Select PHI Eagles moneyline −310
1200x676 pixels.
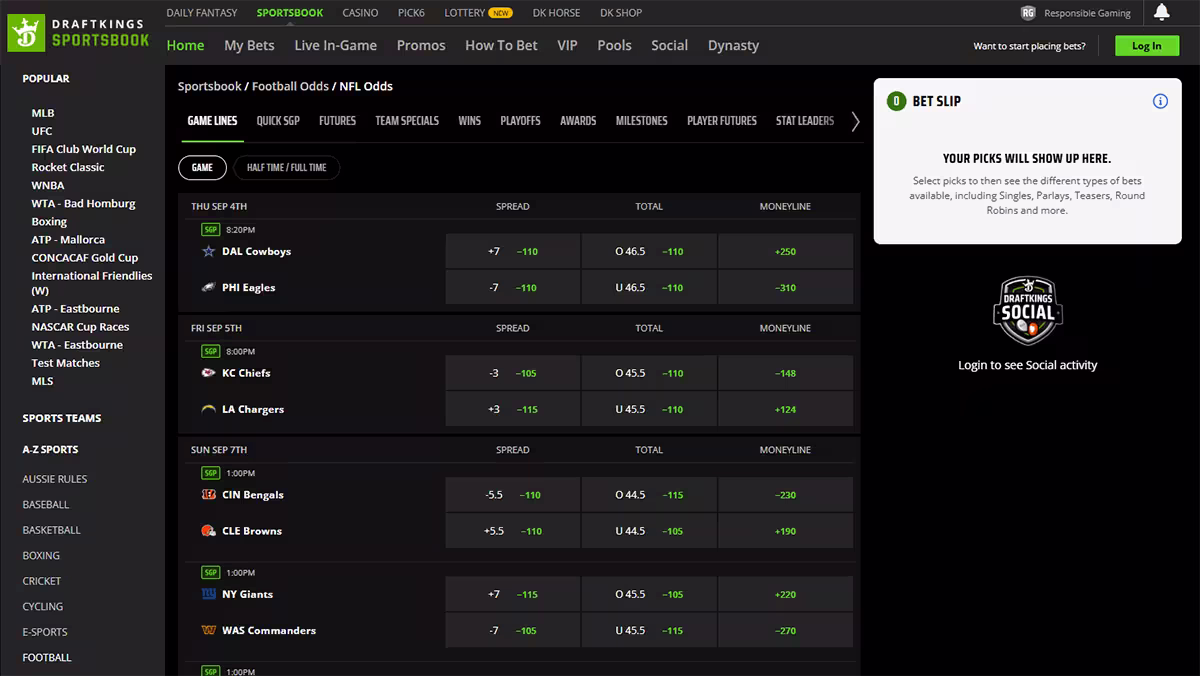click(x=785, y=287)
